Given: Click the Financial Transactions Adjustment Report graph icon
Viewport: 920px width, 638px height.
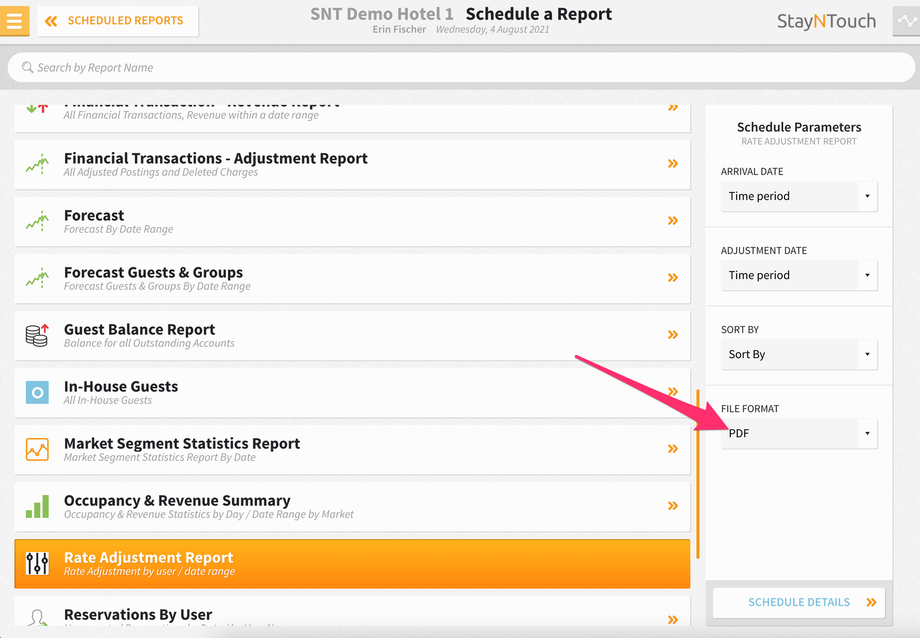Looking at the screenshot, I should coord(37,164).
